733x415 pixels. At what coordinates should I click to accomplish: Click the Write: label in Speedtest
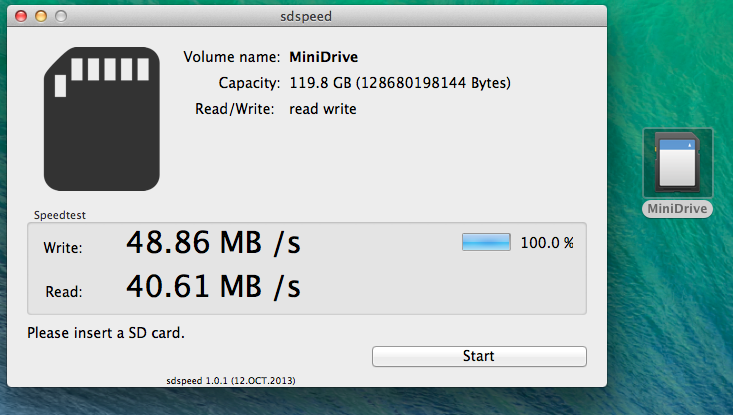(x=63, y=248)
